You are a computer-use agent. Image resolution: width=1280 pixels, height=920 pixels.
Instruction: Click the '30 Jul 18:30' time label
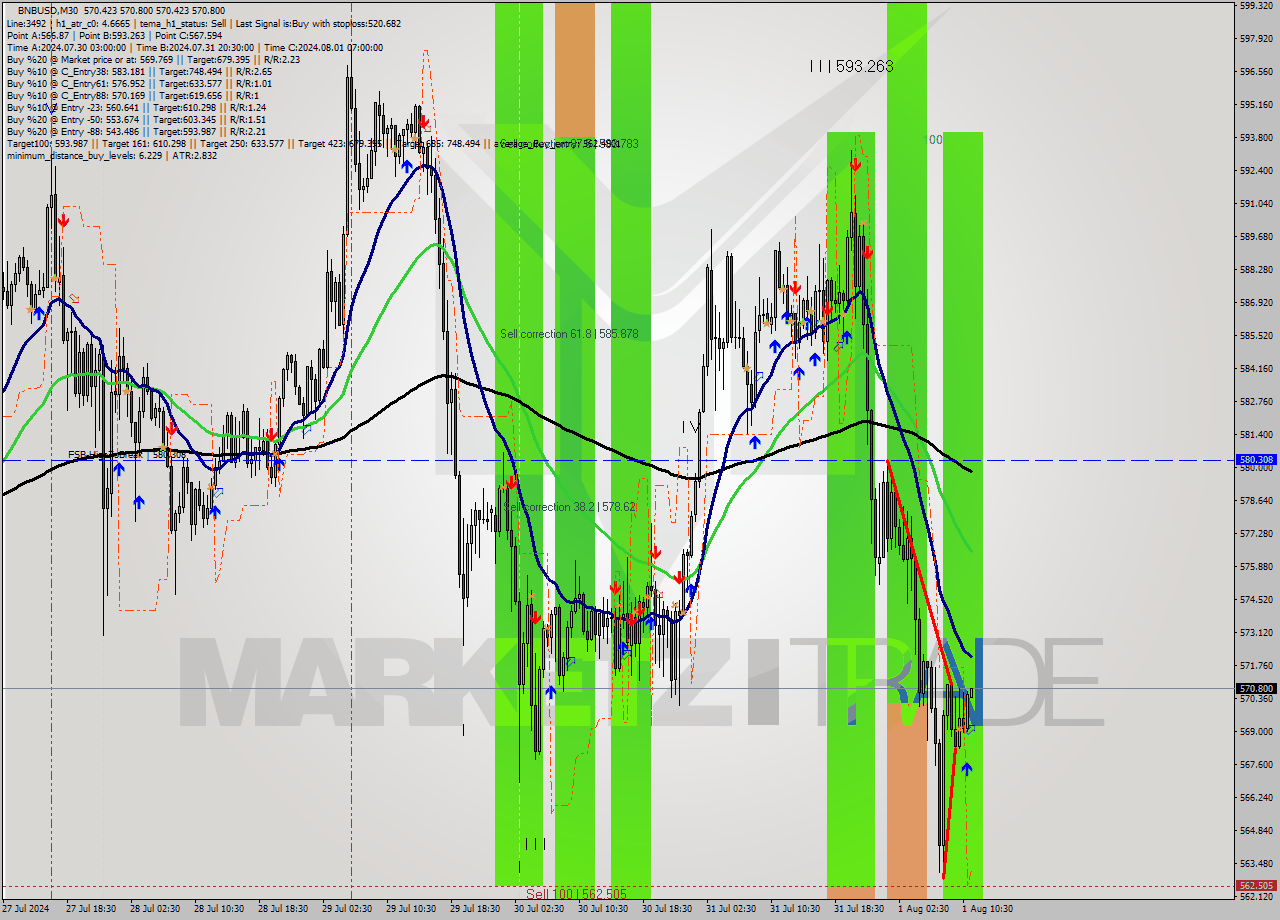[667, 909]
